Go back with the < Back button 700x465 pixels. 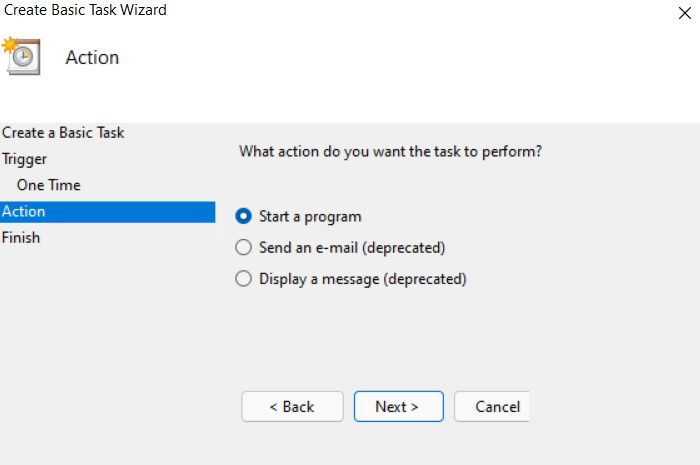292,407
